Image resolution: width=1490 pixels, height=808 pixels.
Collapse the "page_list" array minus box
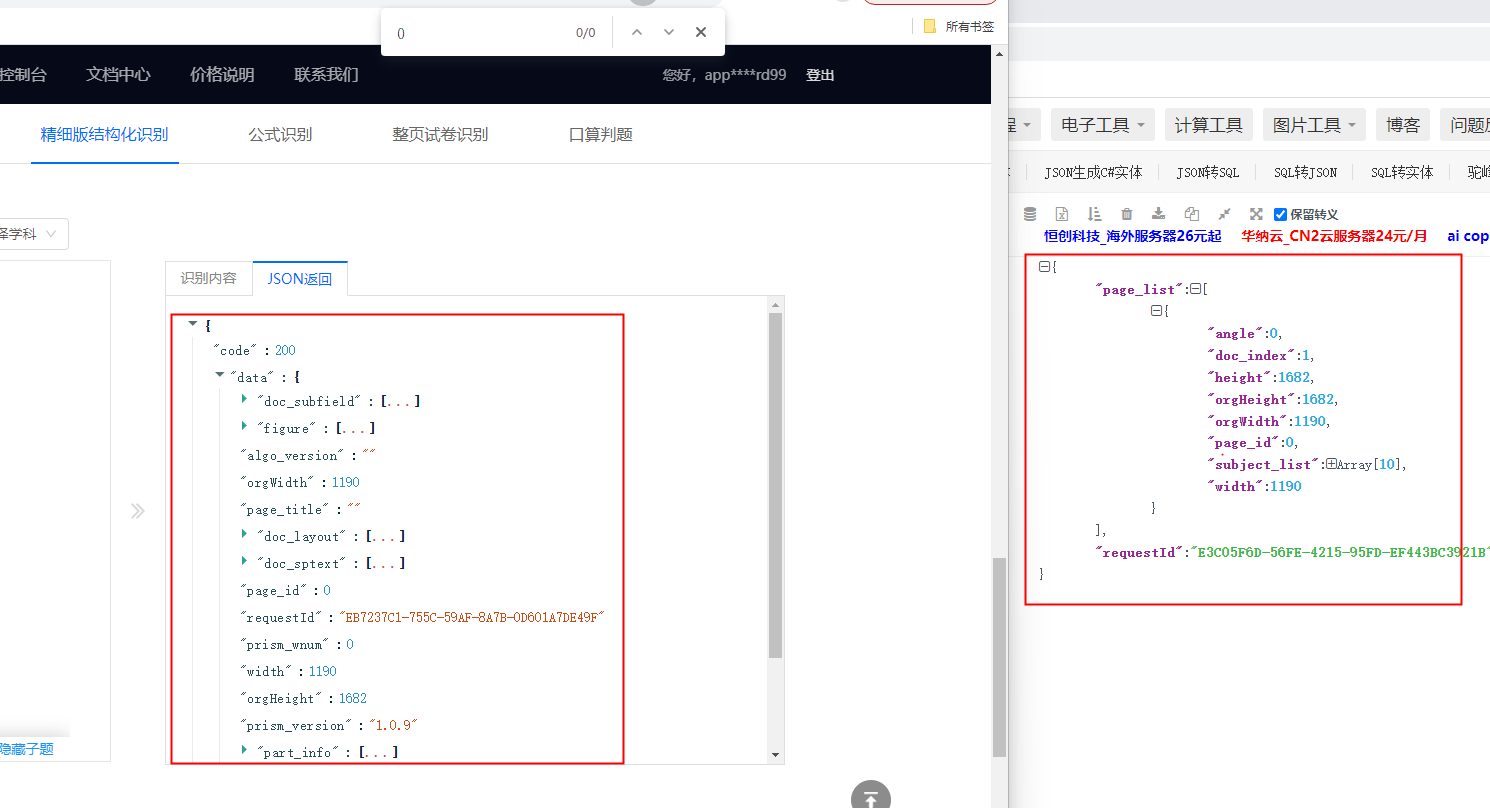click(x=1195, y=289)
